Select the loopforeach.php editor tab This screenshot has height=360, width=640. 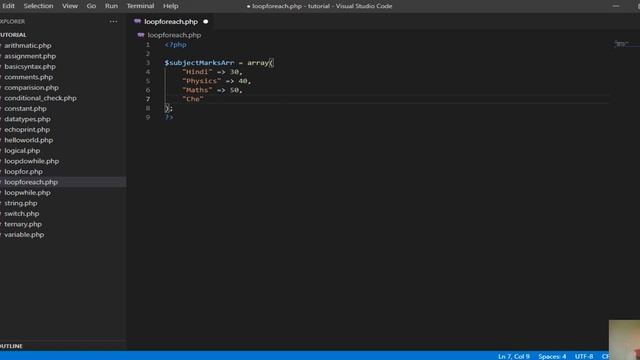coord(171,22)
